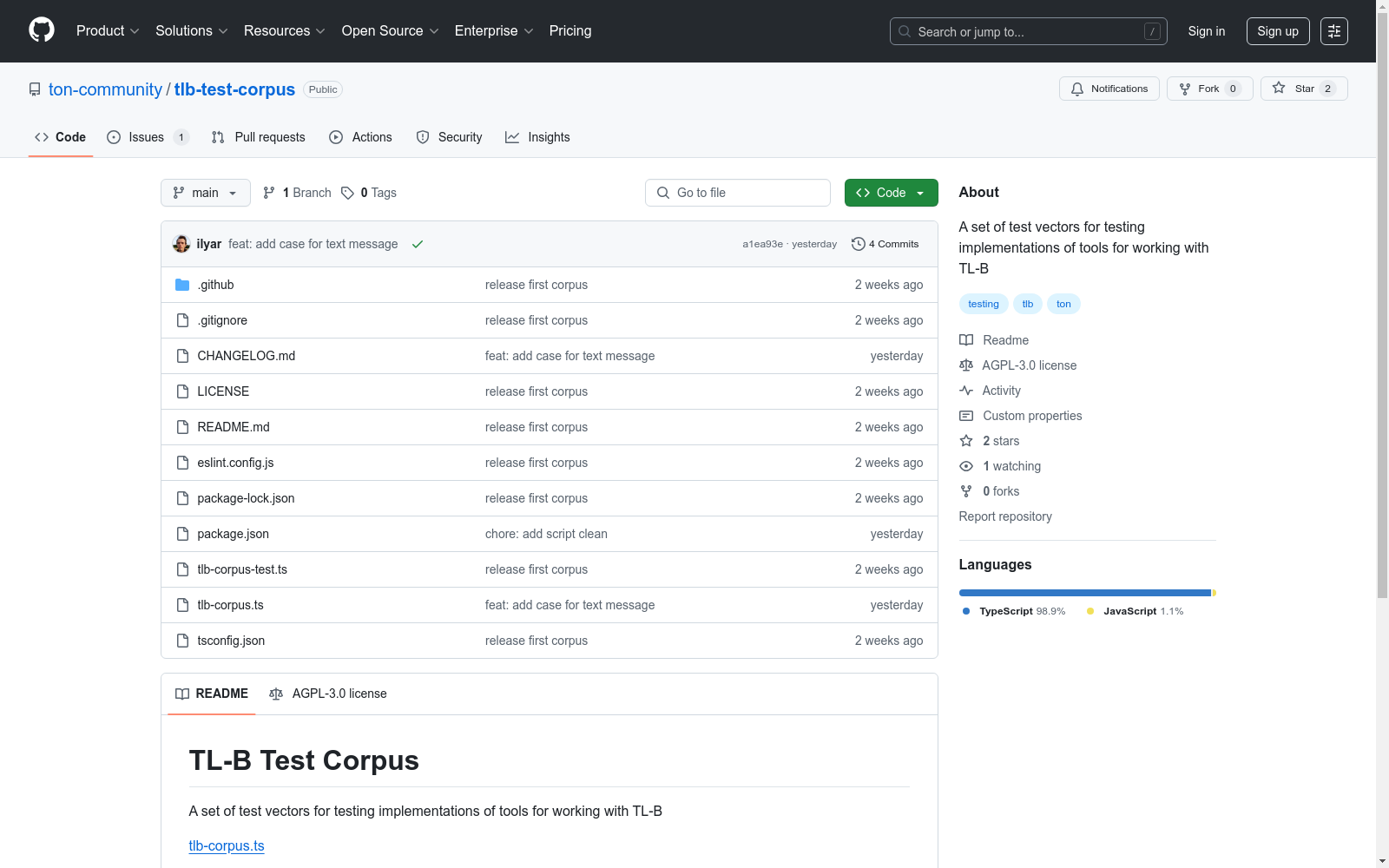
Task: Click the Readme book icon in About
Action: pyautogui.click(x=966, y=340)
